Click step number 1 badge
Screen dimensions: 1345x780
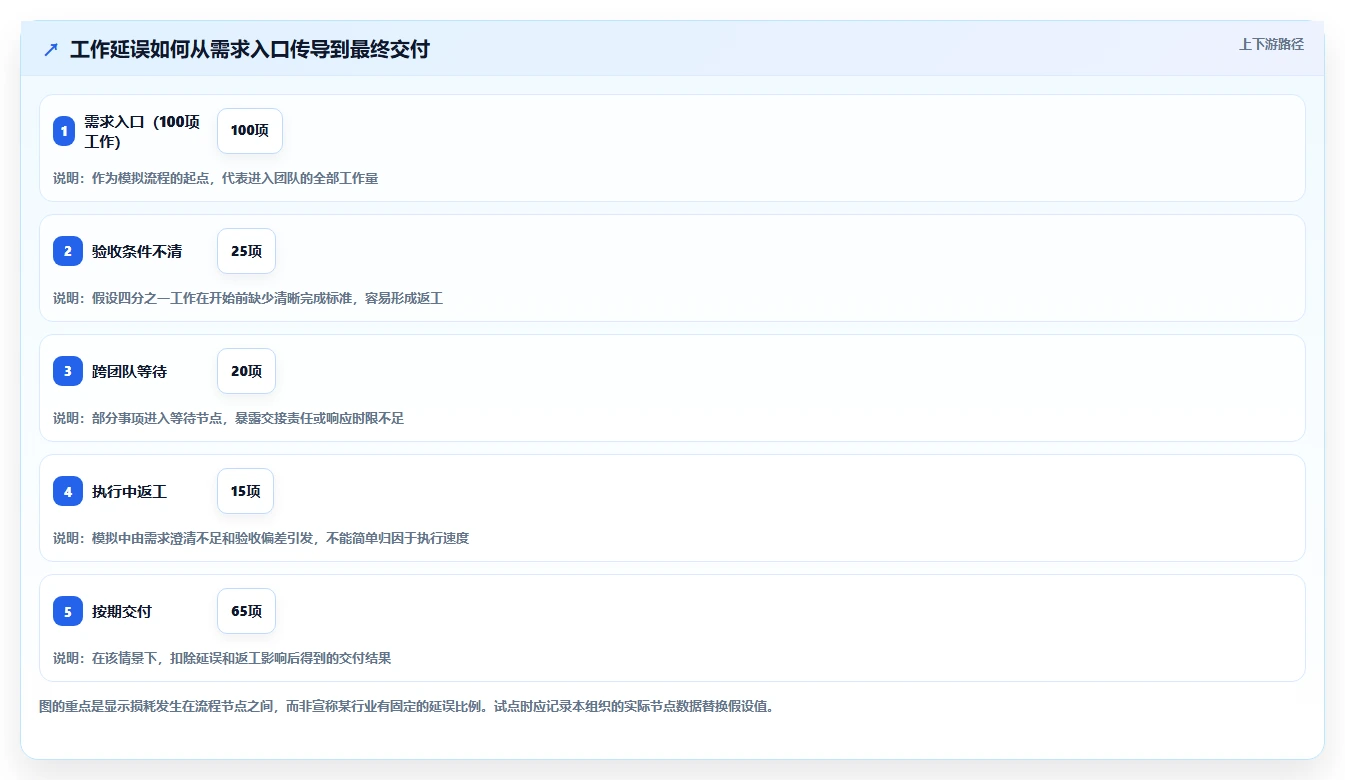pos(64,131)
